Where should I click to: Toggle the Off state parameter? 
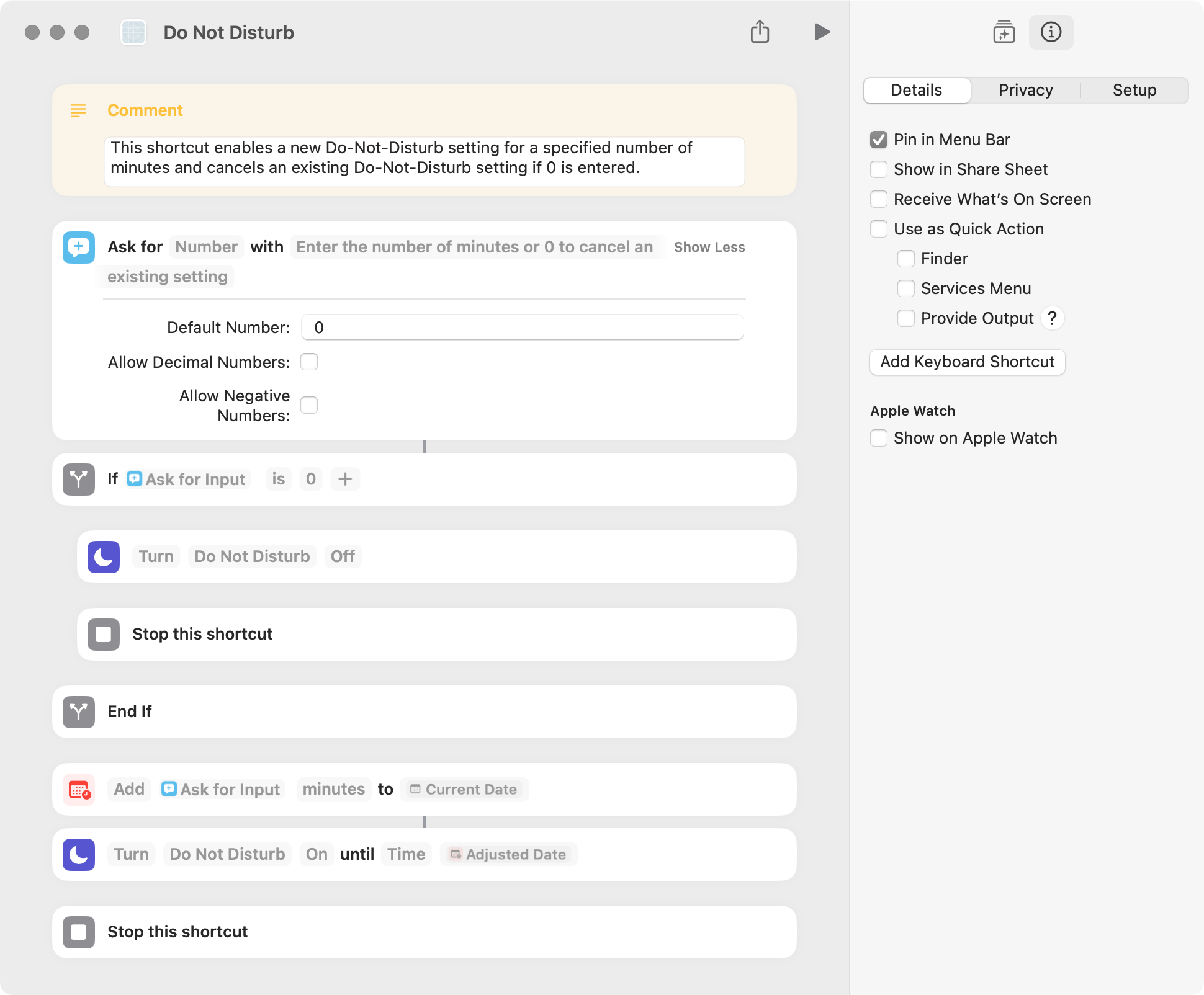343,556
